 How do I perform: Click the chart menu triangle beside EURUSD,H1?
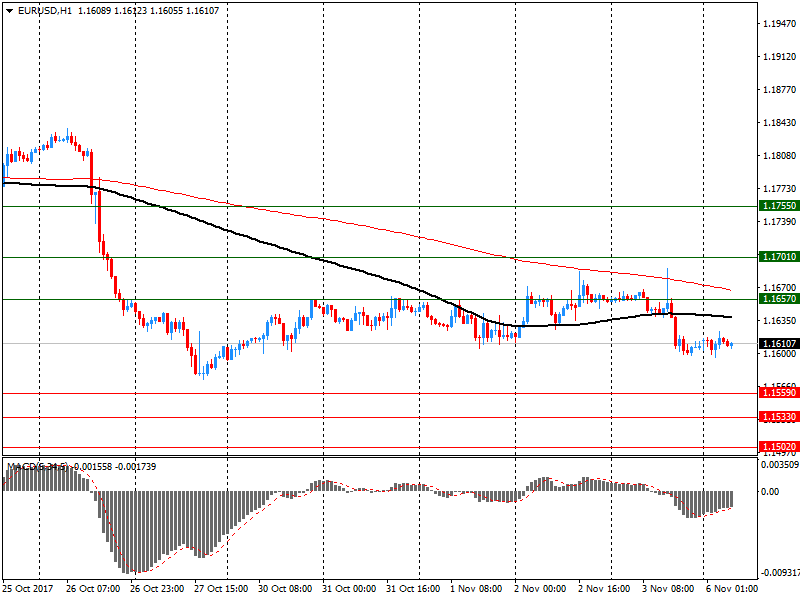coord(9,11)
